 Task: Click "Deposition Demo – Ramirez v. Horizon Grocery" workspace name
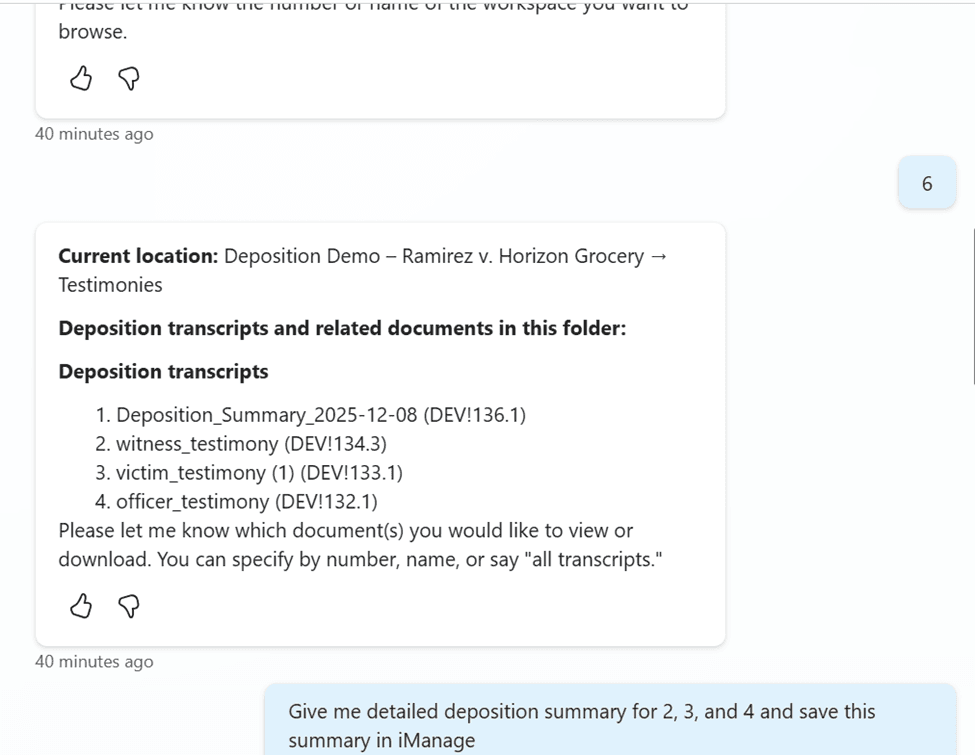coord(434,256)
